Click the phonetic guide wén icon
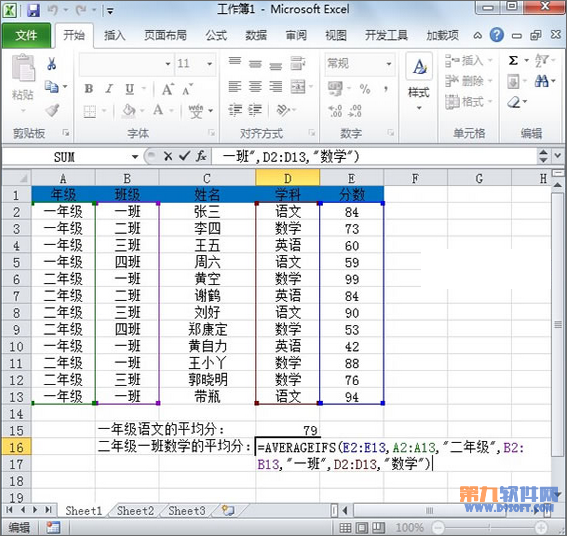This screenshot has width=567, height=536. [196, 111]
